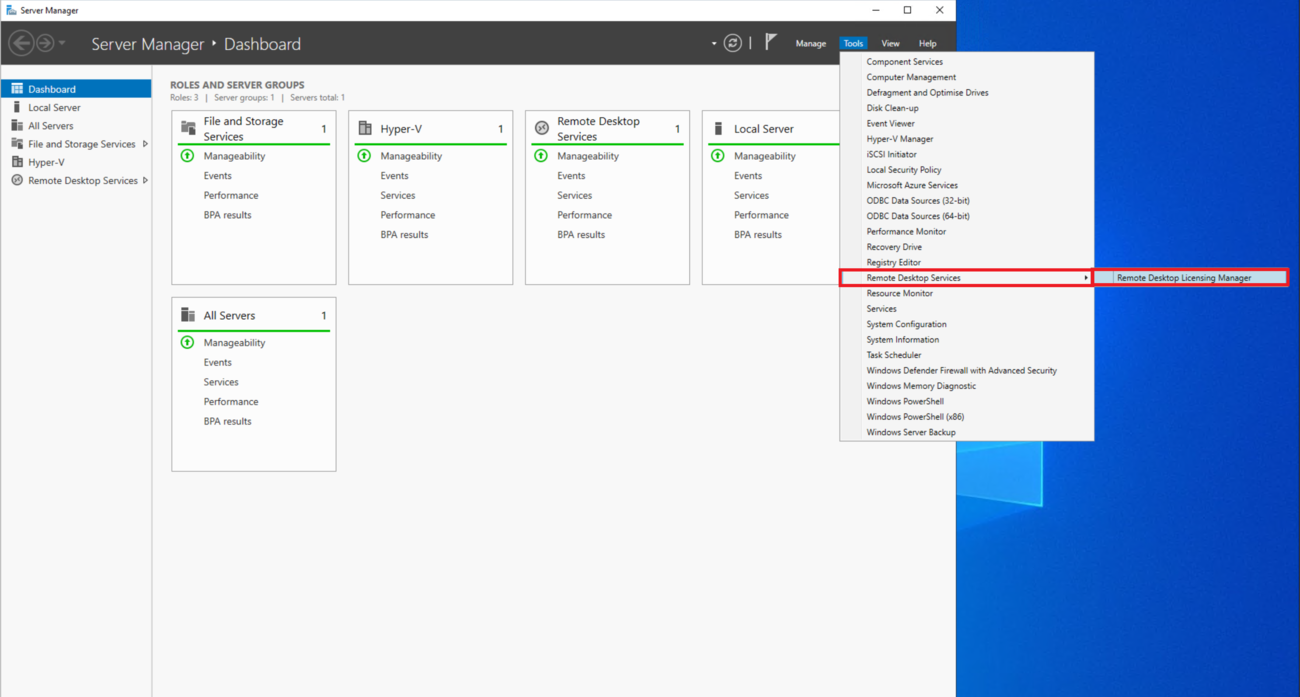Click green status icon in Local Server tile
Screen dimensions: 1300x697
click(x=718, y=156)
